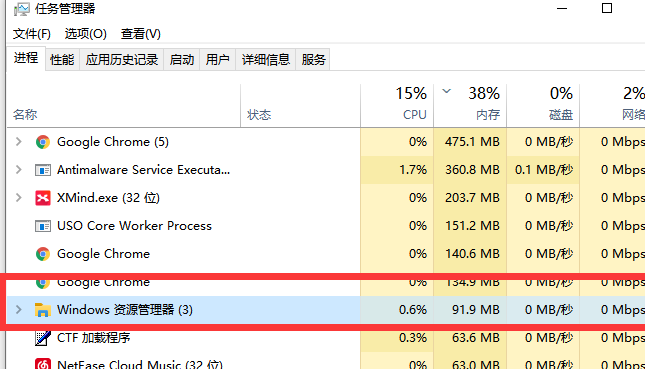Click the Task Manager title bar icon
The width and height of the screenshot is (645, 369).
click(21, 9)
